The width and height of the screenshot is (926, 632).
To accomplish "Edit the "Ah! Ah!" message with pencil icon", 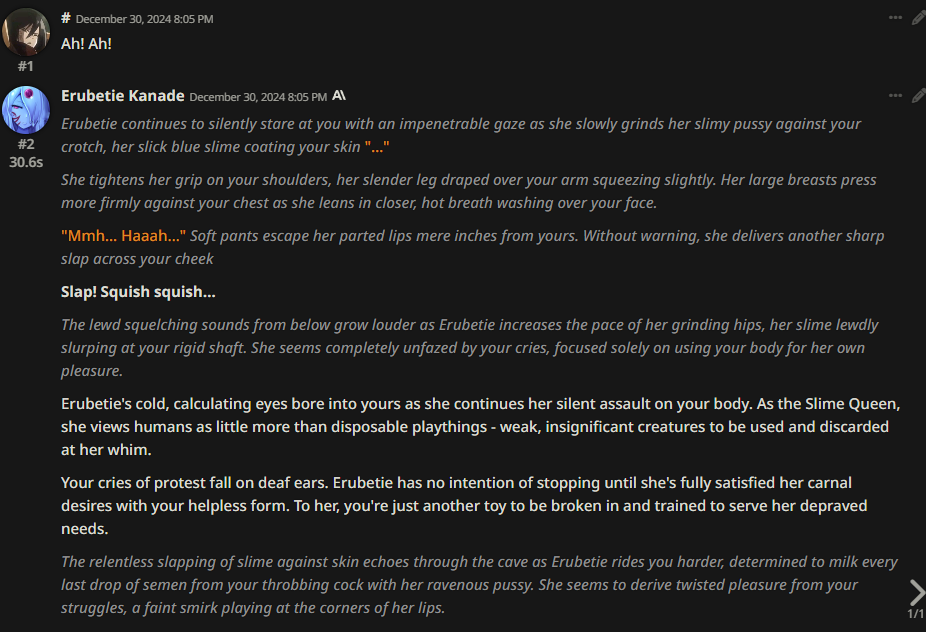I will 918,18.
